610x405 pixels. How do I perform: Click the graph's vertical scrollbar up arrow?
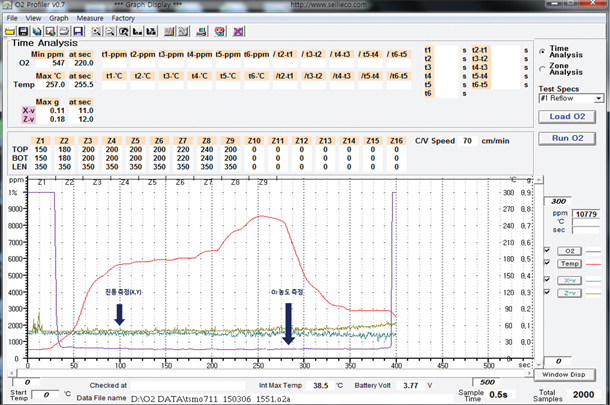click(x=539, y=181)
